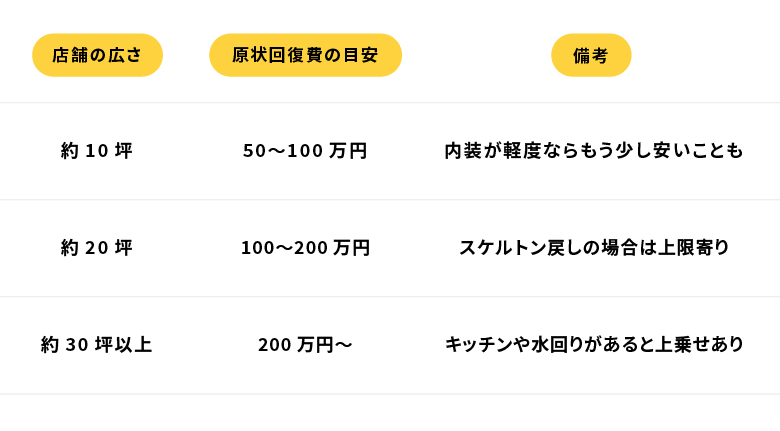The height and width of the screenshot is (431, 780).
Task: Click the divider line below the header row
Action: click(390, 102)
